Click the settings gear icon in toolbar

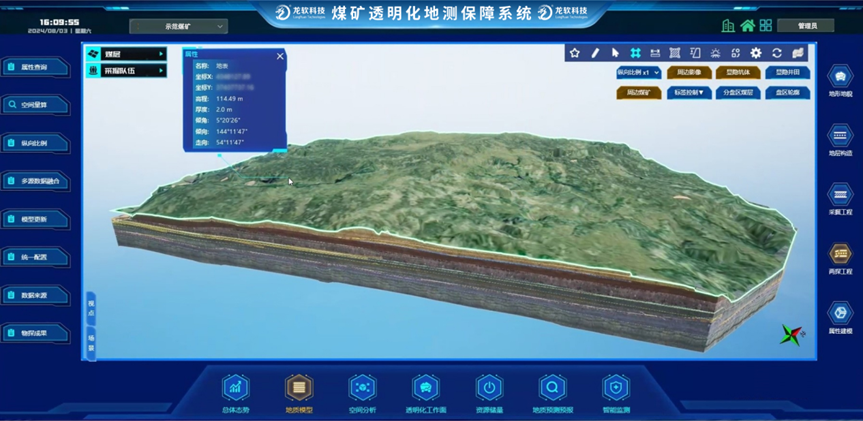(x=756, y=53)
